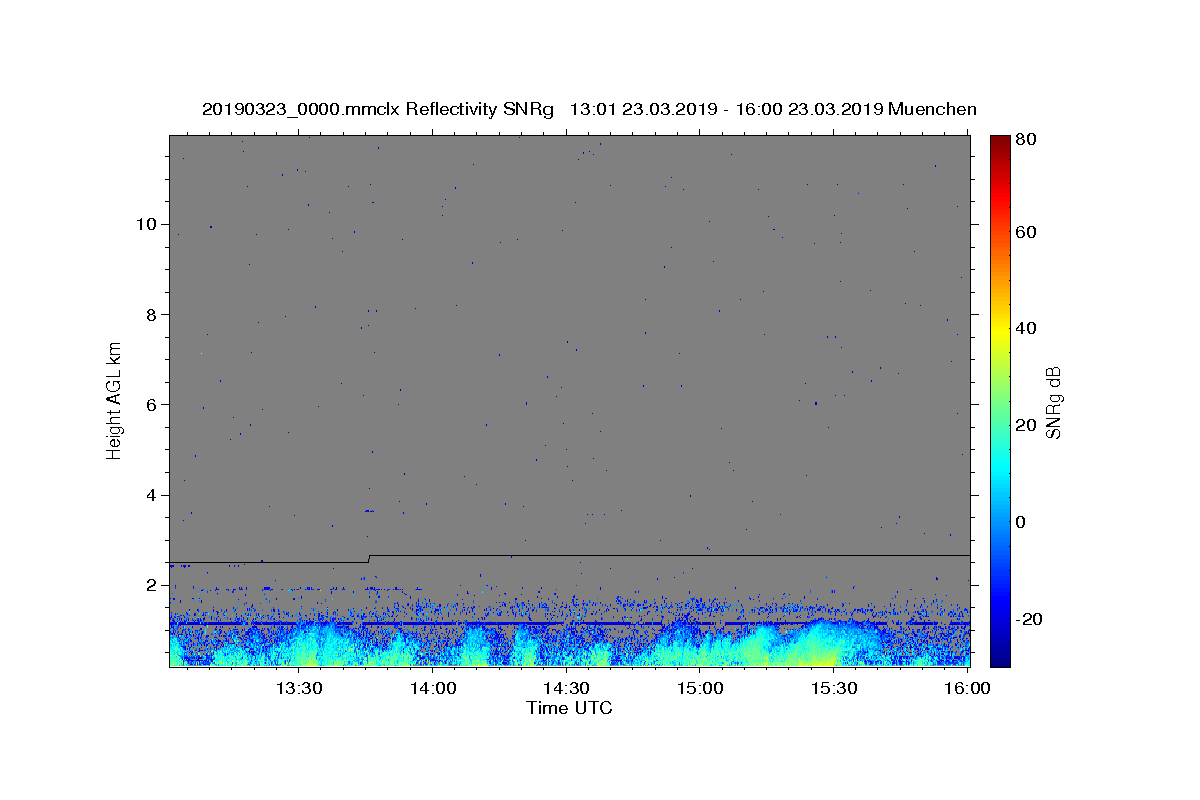
Task: Click the colorbar value 40
Action: point(1028,328)
